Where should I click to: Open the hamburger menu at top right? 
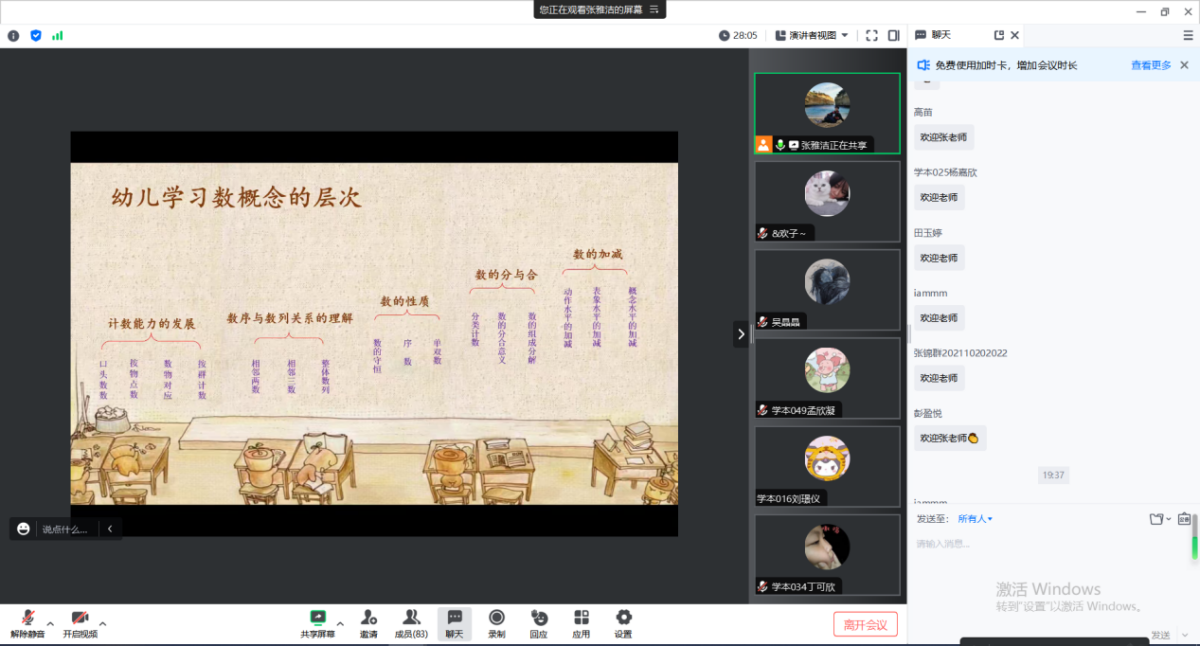pos(1188,35)
